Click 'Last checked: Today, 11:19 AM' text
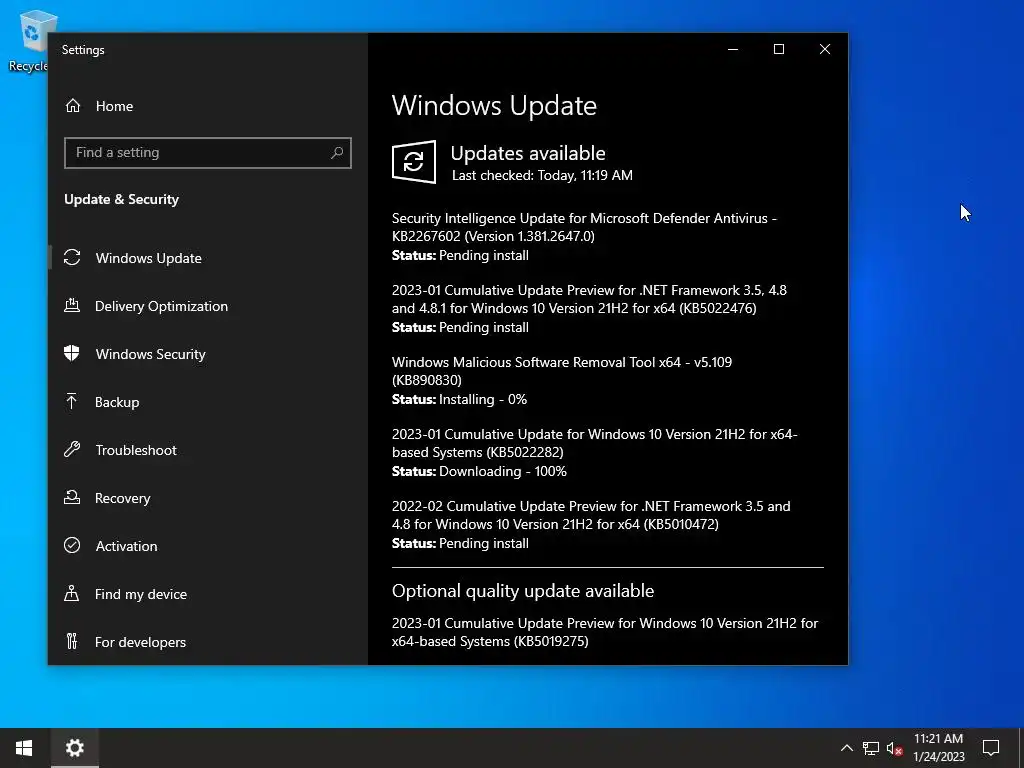 click(542, 175)
